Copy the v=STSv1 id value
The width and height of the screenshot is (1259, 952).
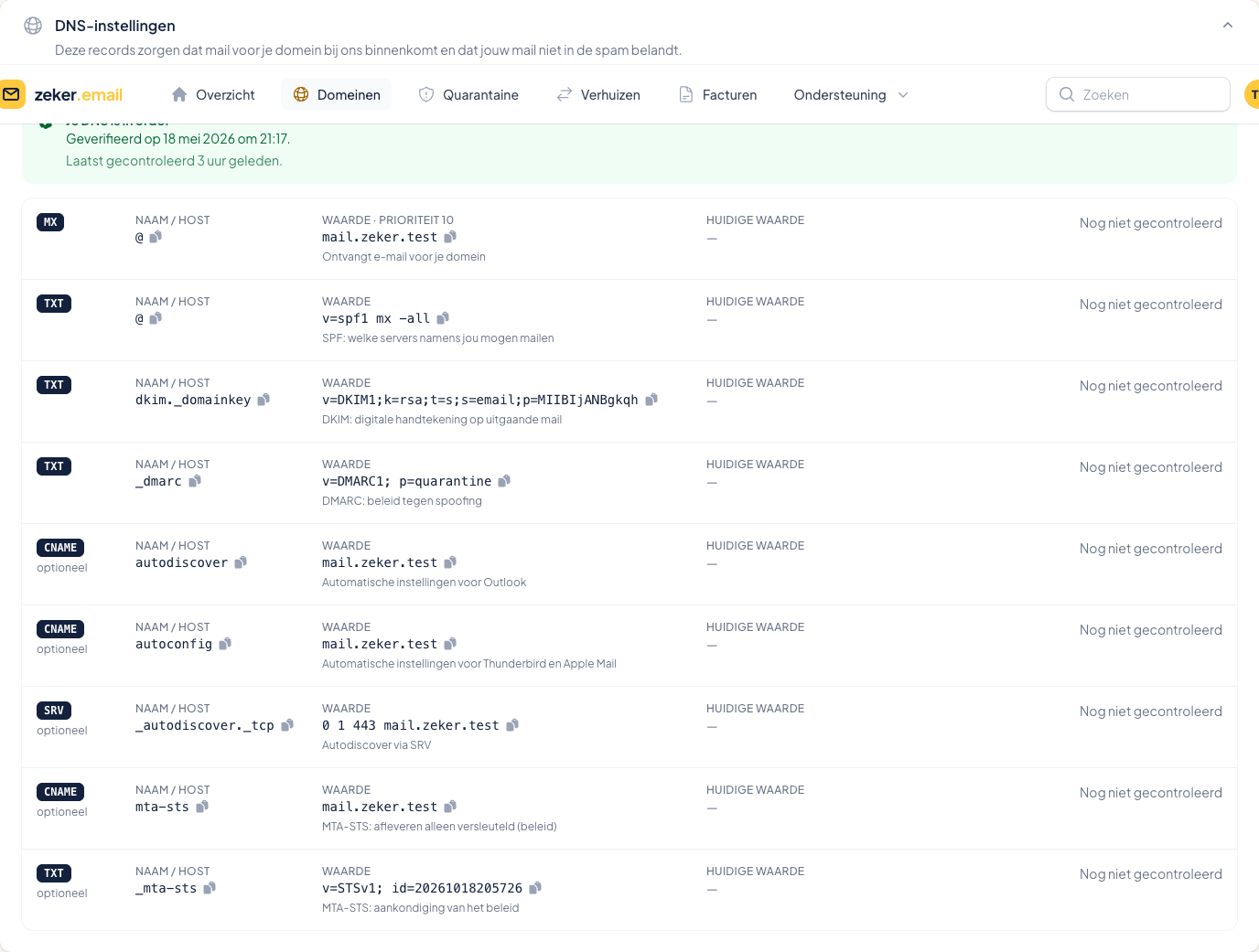535,888
